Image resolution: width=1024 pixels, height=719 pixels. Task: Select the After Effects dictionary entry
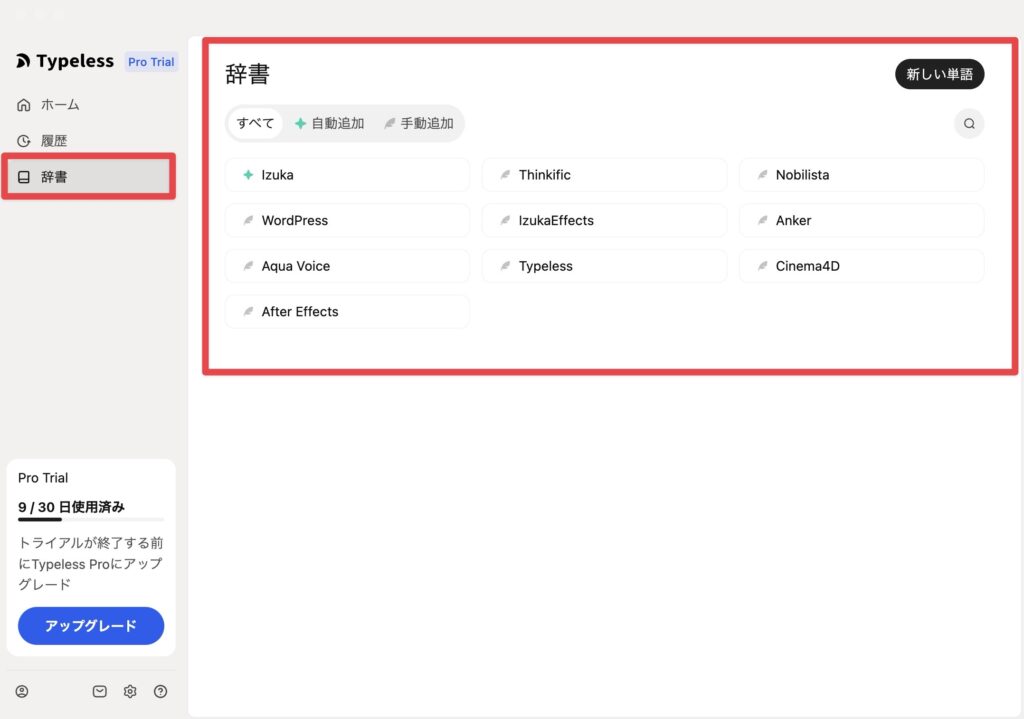347,312
